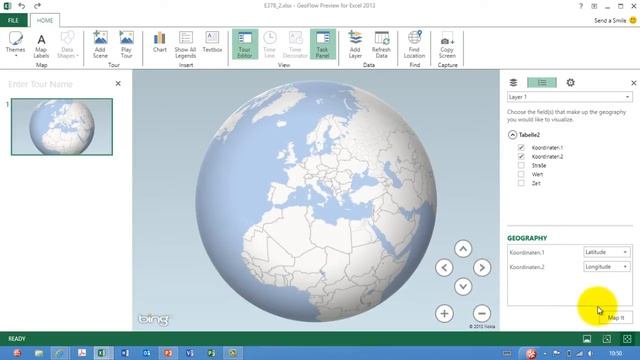Open Outlook from the taskbar
Image resolution: width=640 pixels, height=360 pixels.
pos(147,353)
